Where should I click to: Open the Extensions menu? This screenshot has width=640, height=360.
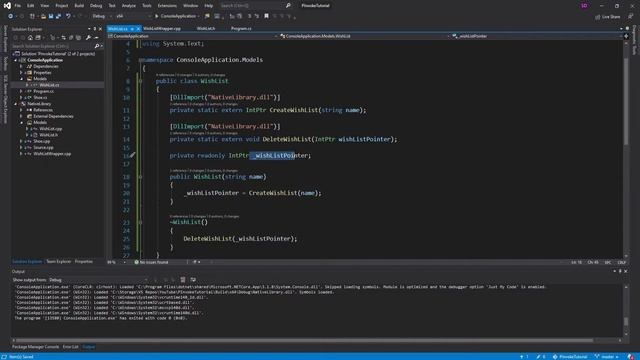[167, 6]
